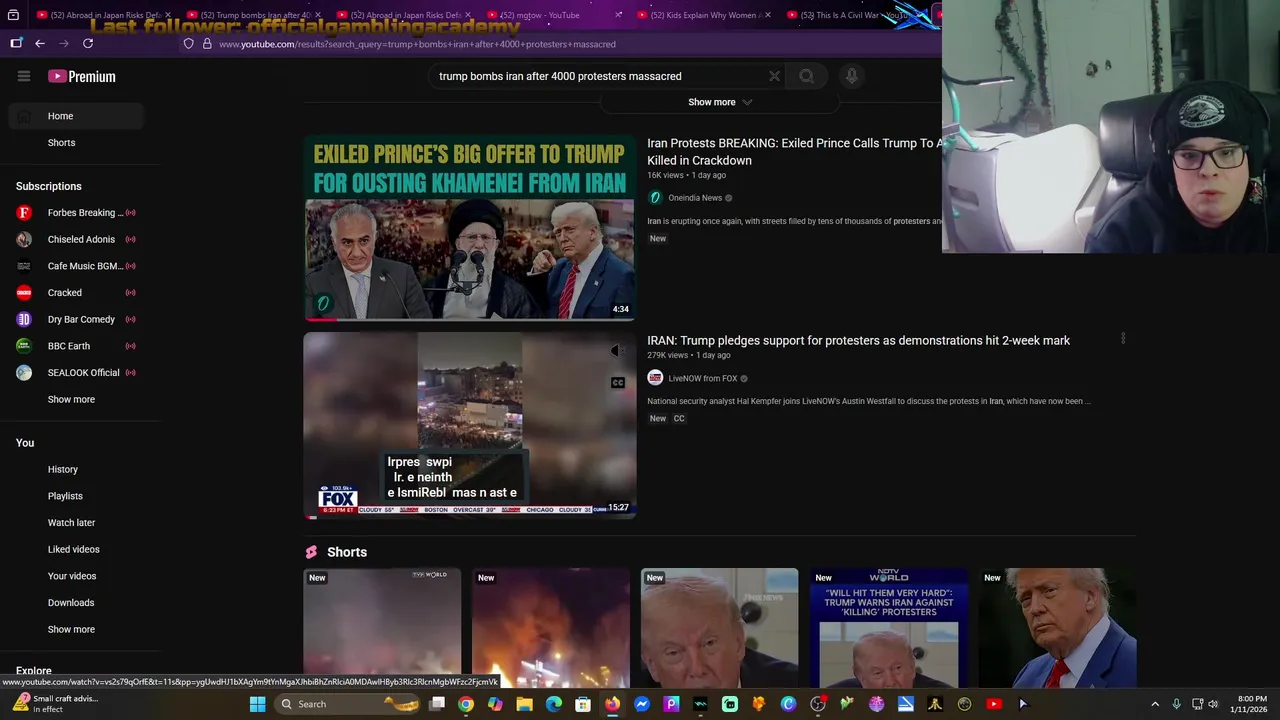Switch to Firefox in the taskbar
The width and height of the screenshot is (1280, 720).
(x=612, y=704)
